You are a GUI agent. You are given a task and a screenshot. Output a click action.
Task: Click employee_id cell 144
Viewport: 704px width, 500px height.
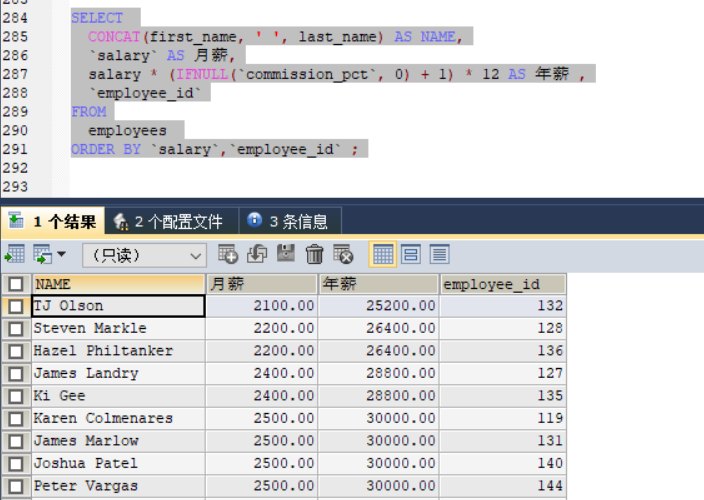(x=503, y=486)
